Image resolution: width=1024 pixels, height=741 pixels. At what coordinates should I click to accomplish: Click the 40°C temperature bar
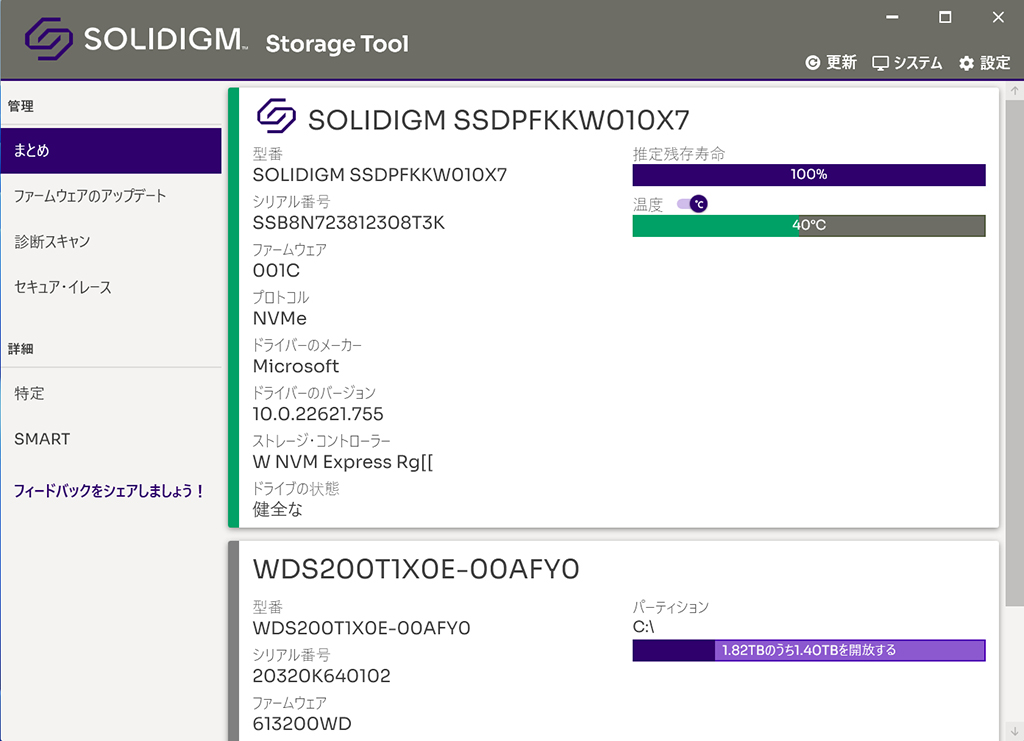[808, 226]
